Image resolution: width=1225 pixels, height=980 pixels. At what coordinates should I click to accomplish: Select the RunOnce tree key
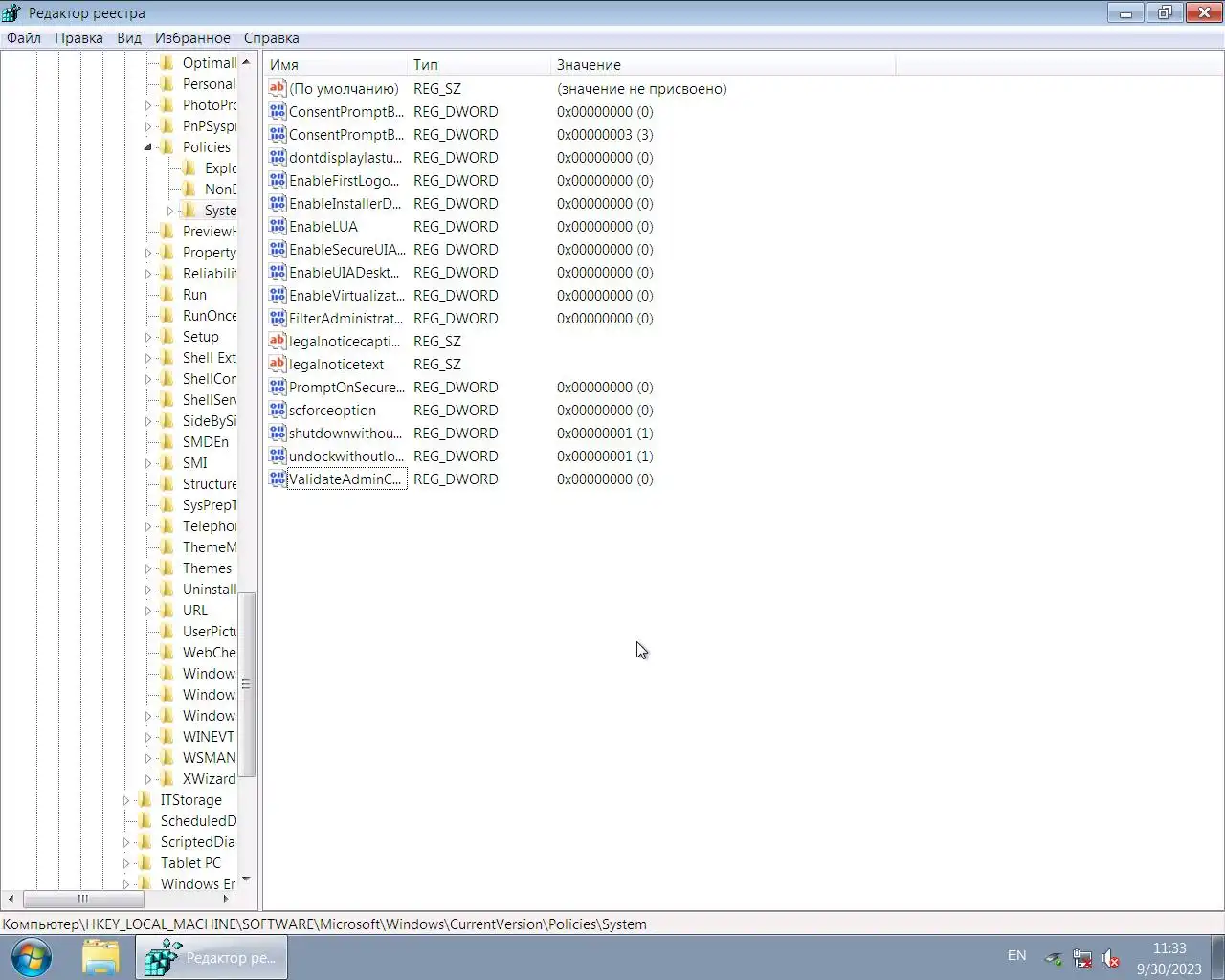point(210,316)
